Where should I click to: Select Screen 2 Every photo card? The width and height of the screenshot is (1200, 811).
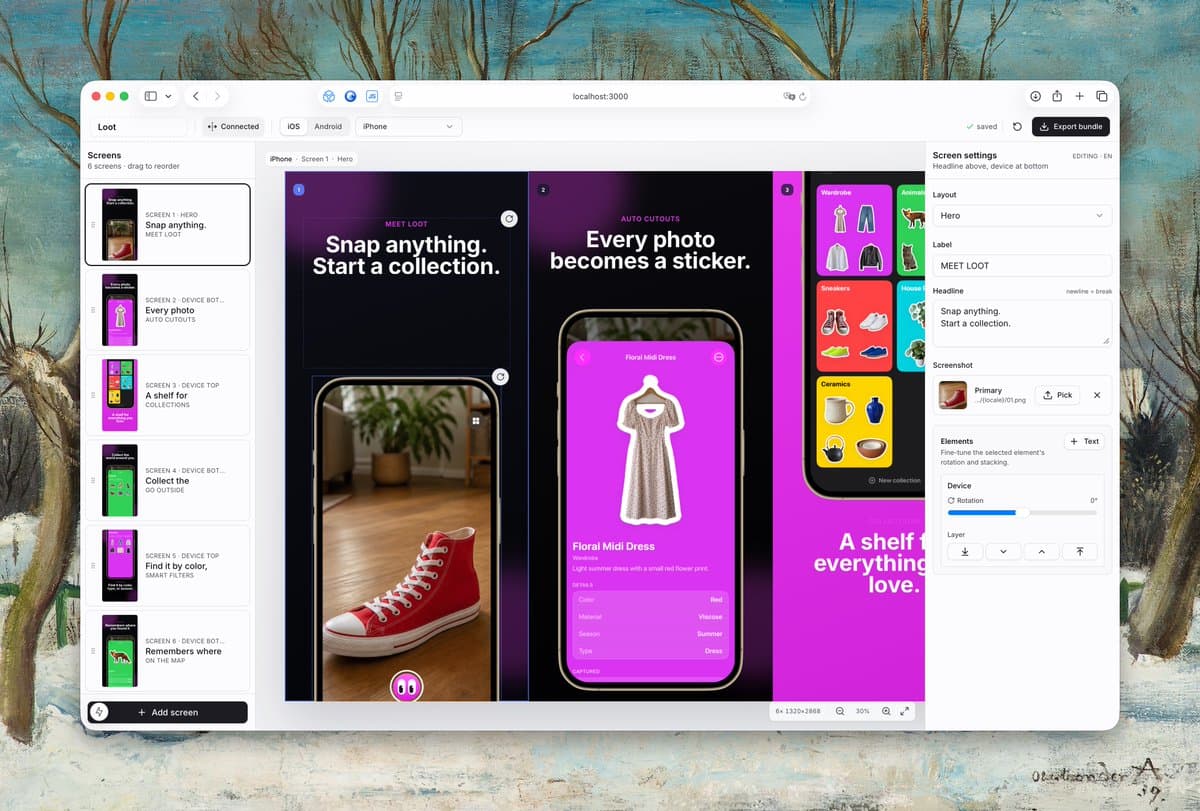point(167,309)
